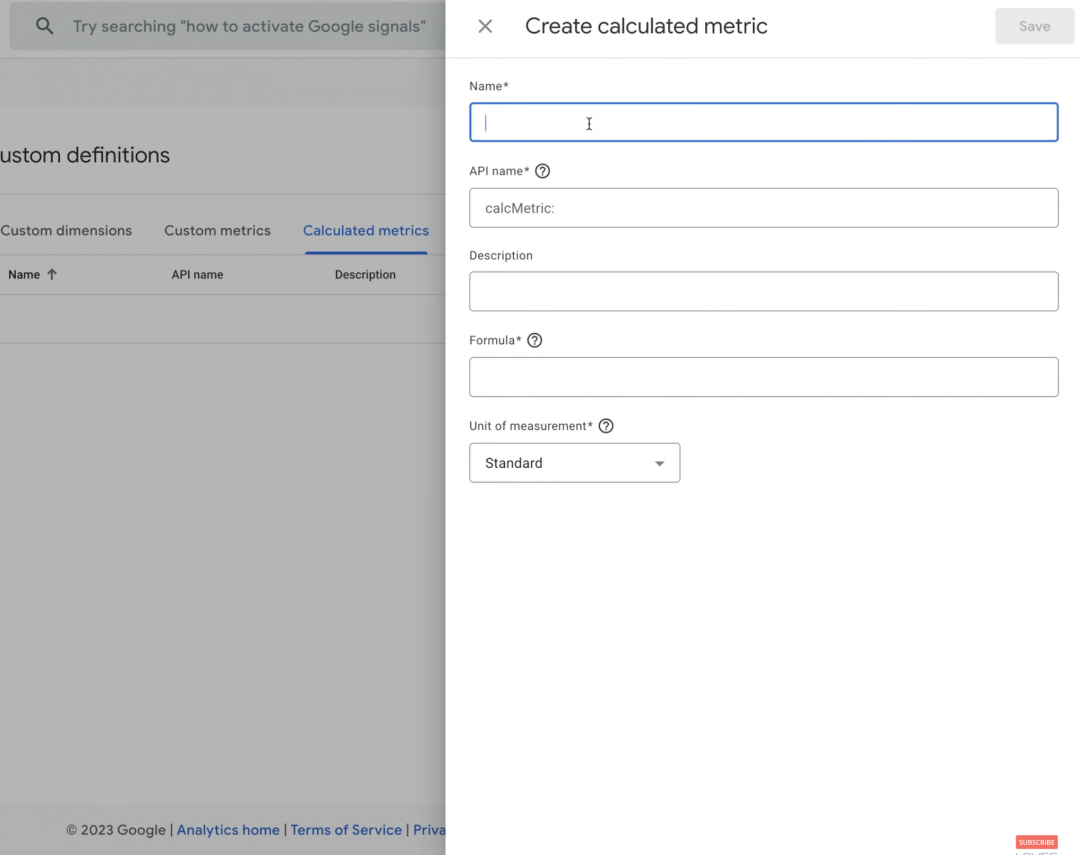Open the Analytics home link
1080x855 pixels.
pos(228,830)
